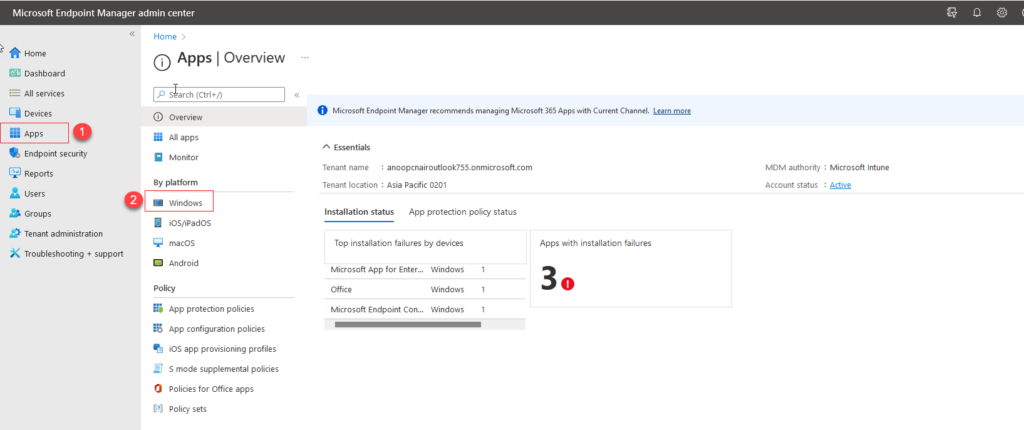This screenshot has width=1024, height=430.
Task: Select the Microsoft App for Enter... row
Action: (424, 269)
